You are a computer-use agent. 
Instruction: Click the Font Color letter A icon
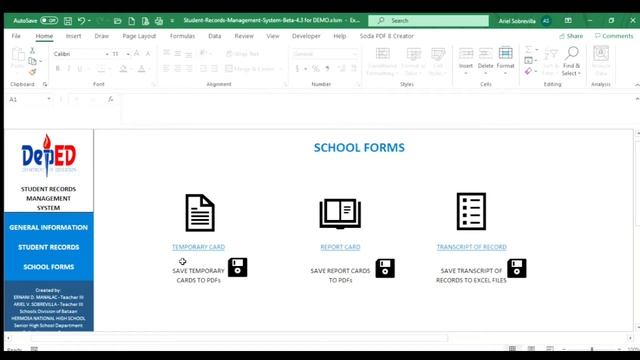(x=141, y=69)
